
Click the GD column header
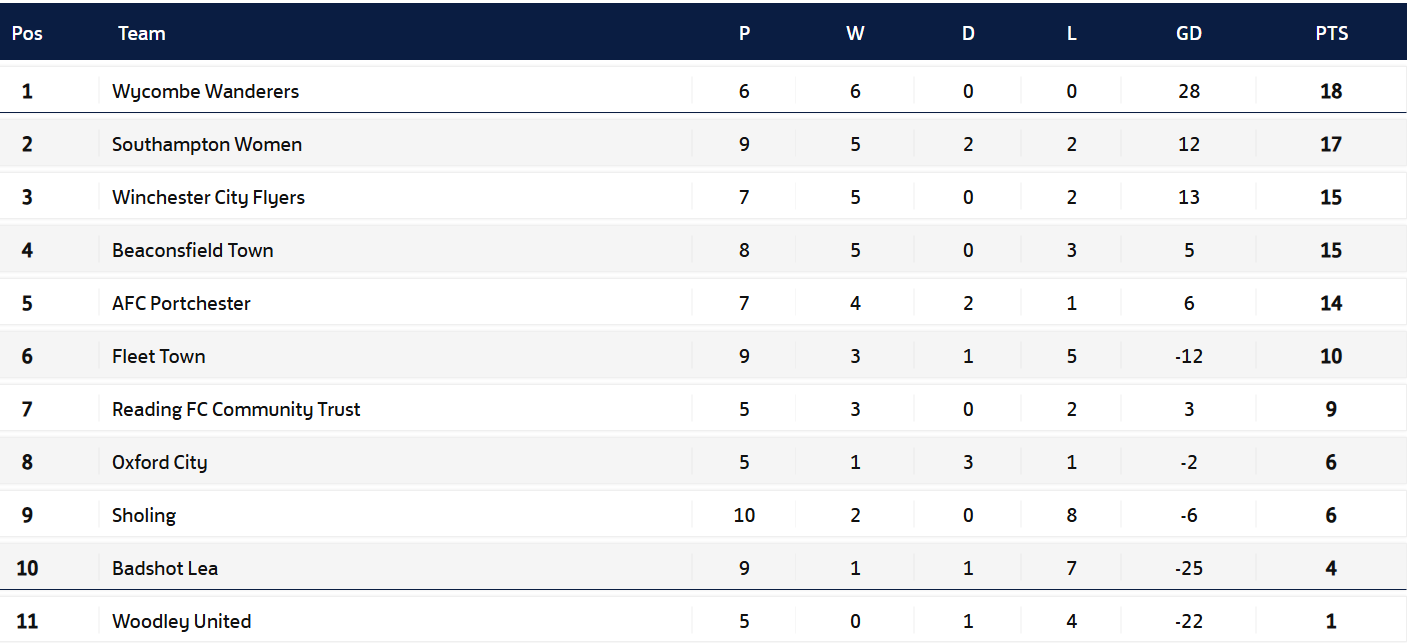pyautogui.click(x=1189, y=33)
